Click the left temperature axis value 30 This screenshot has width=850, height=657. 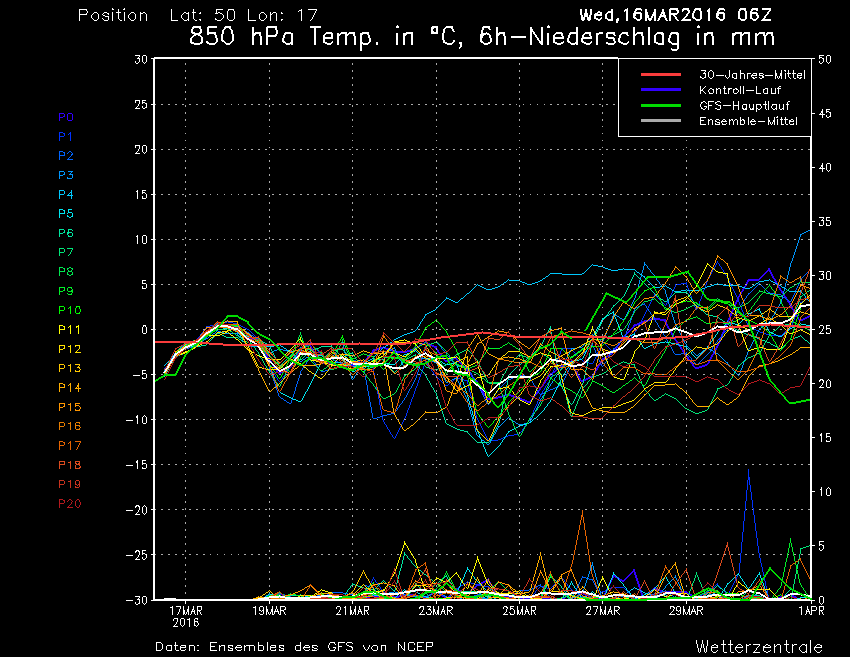(141, 59)
